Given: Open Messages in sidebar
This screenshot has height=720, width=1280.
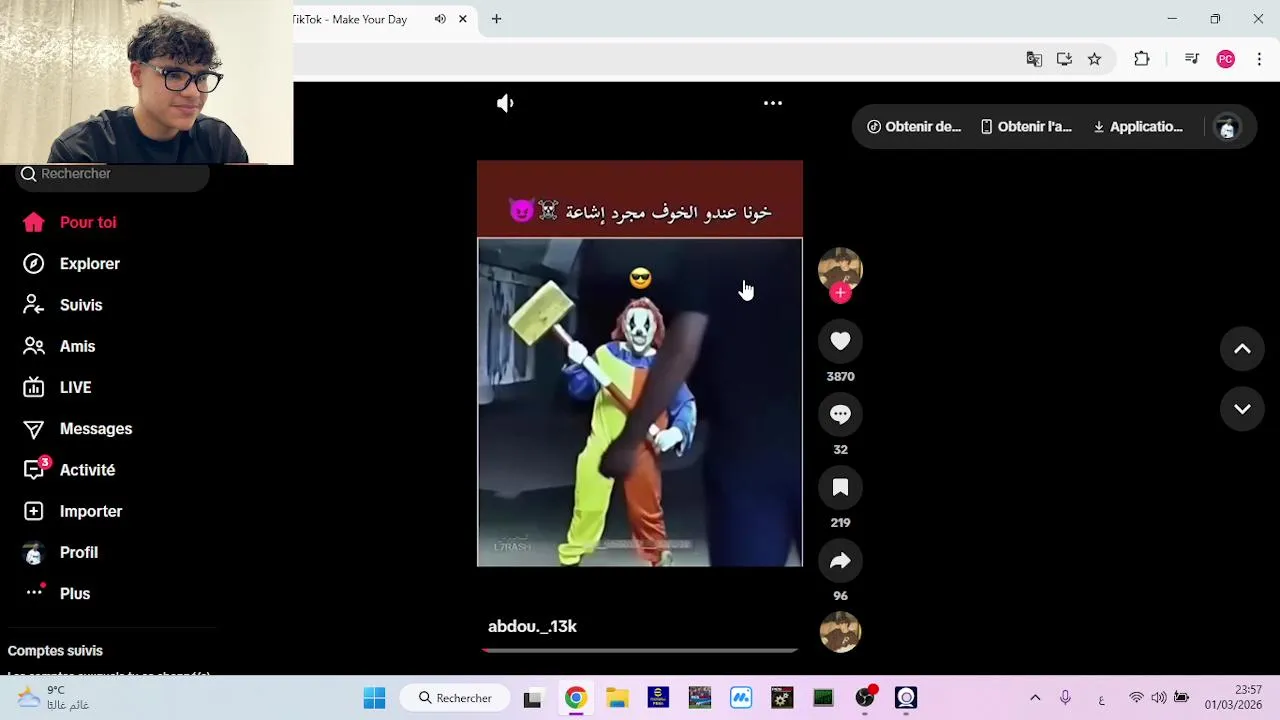Looking at the screenshot, I should 77,429.
